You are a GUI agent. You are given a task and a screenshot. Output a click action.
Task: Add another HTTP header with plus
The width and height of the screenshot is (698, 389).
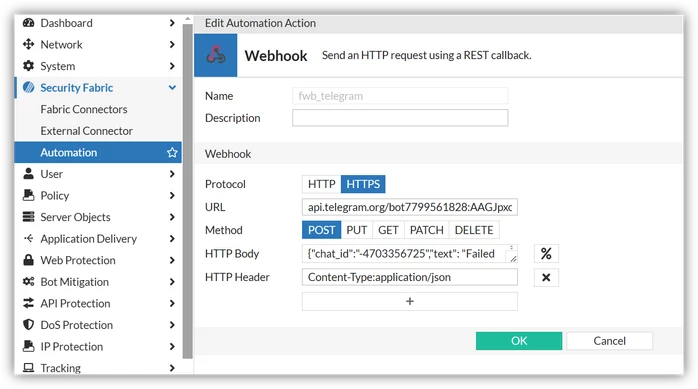[x=410, y=301]
